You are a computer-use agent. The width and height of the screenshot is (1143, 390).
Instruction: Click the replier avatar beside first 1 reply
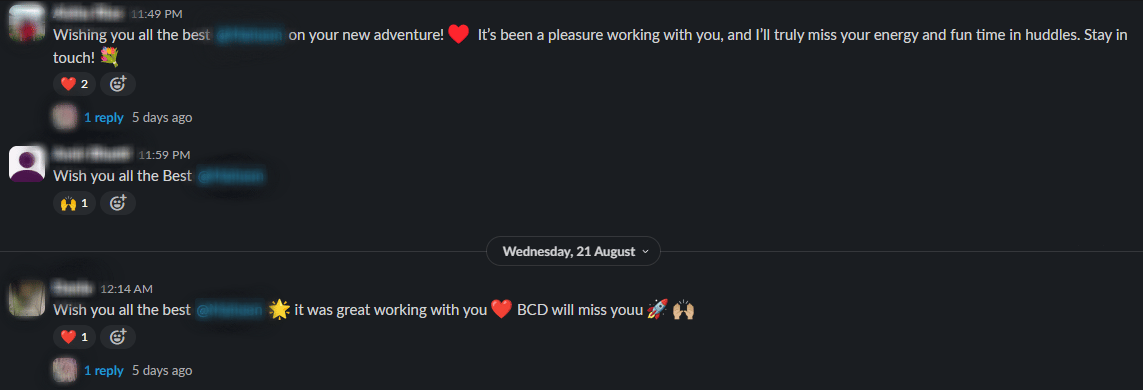(66, 117)
